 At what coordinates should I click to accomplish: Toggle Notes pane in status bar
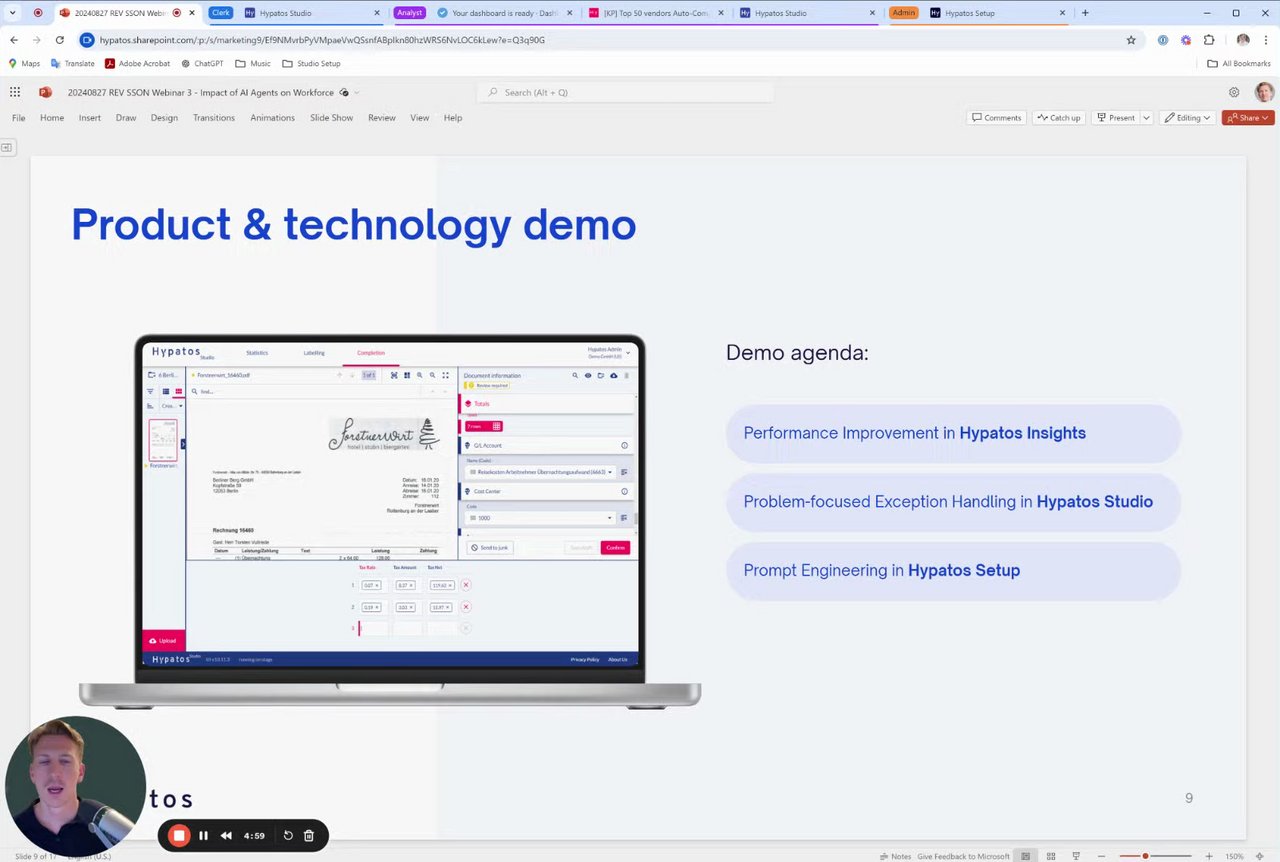click(895, 856)
